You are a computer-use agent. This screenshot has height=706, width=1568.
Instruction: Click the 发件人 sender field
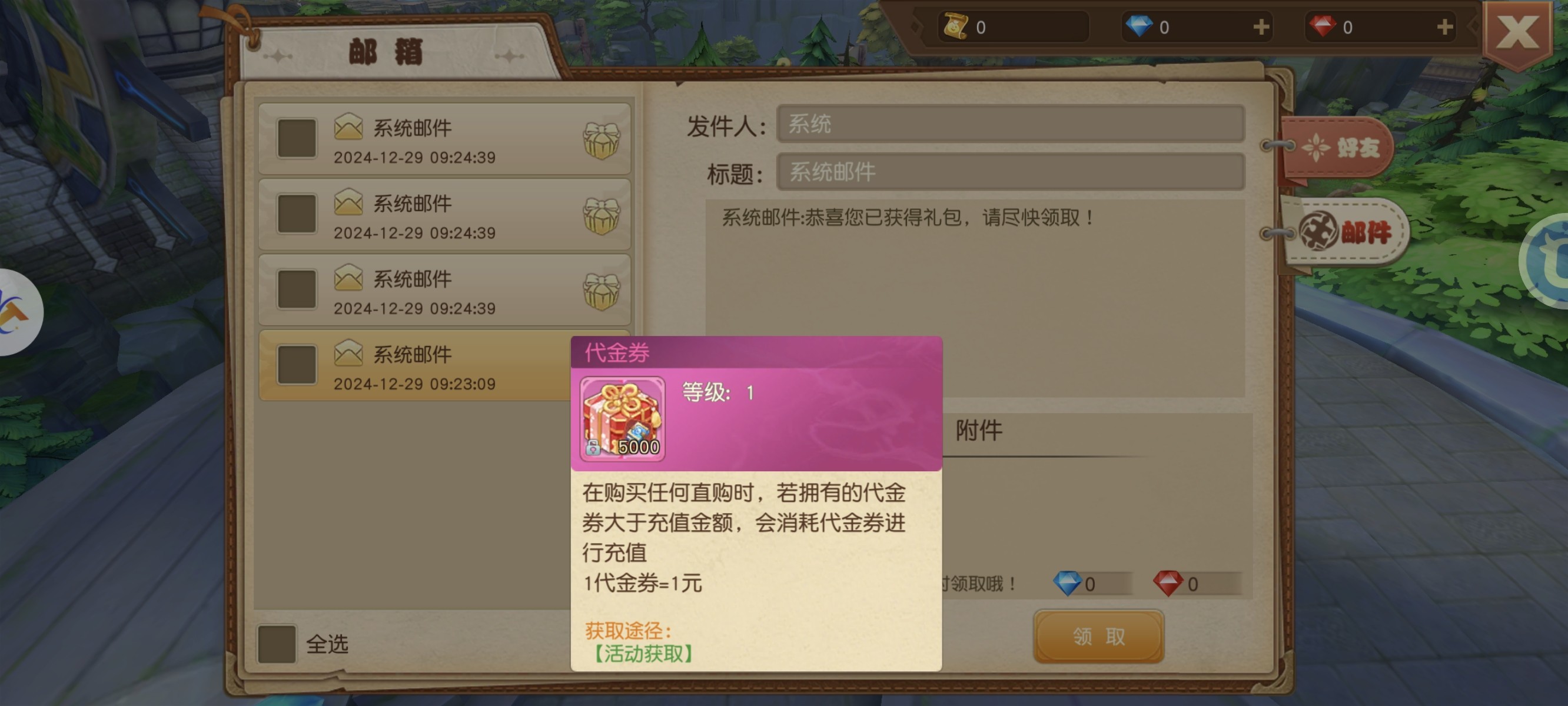click(x=1011, y=124)
